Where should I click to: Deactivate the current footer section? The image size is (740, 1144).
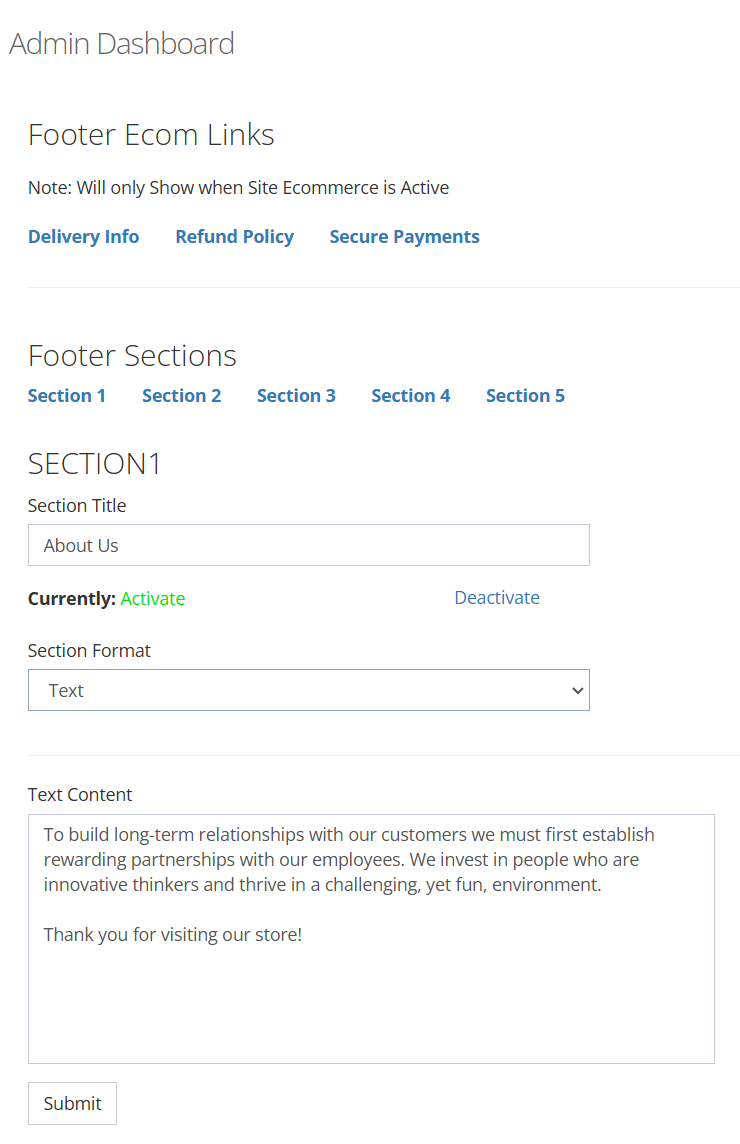click(497, 598)
